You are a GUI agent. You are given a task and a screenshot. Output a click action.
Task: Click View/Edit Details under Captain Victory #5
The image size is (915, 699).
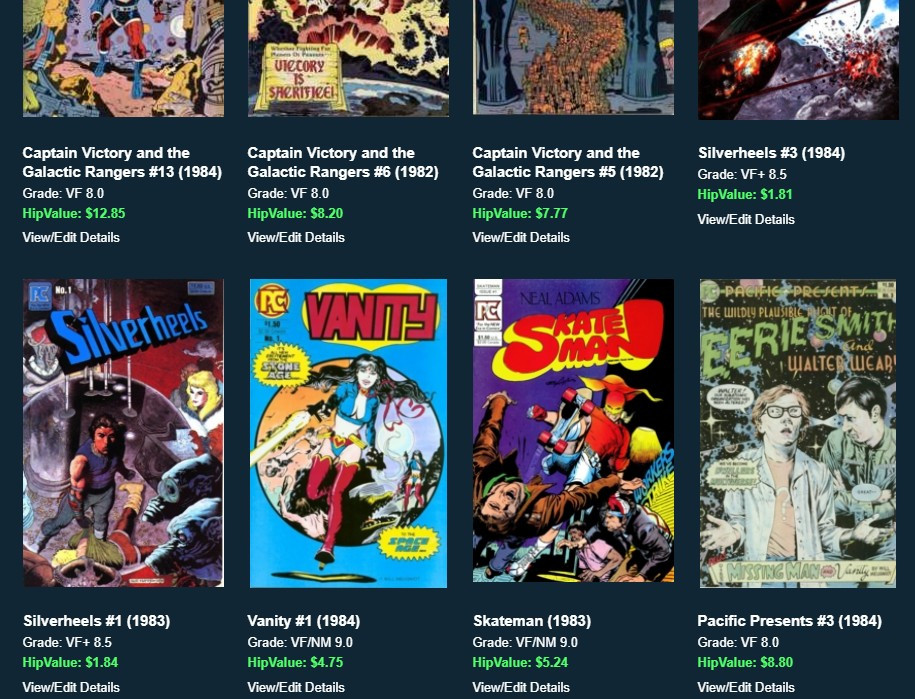pyautogui.click(x=521, y=237)
